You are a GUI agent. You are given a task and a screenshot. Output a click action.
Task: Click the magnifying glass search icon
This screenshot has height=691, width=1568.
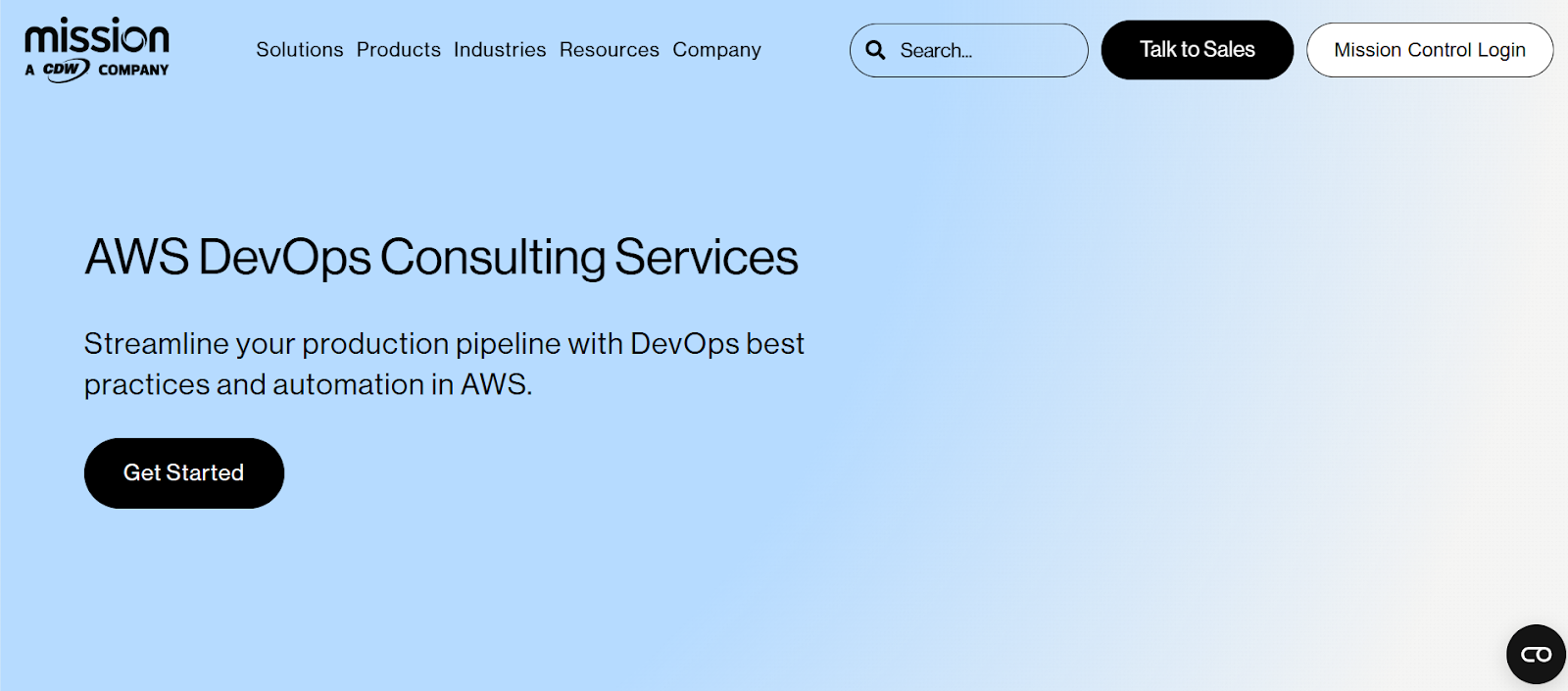coord(875,50)
